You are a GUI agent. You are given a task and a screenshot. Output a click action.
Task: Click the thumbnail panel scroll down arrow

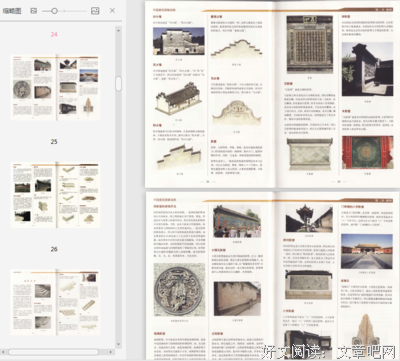tap(118, 344)
